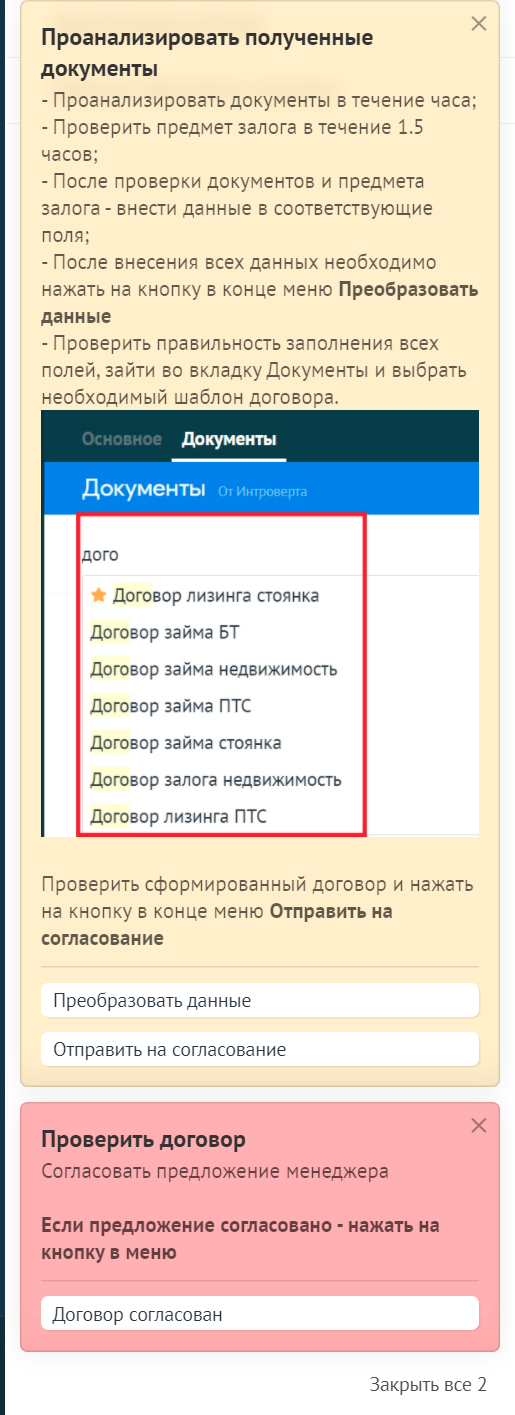This screenshot has width=515, height=1415.
Task: Click the Договор согласован button
Action: 260,1315
